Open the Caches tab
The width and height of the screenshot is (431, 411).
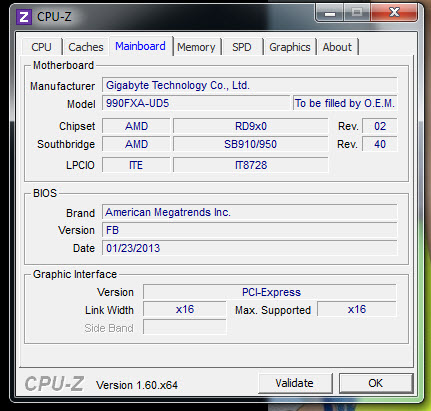86,47
